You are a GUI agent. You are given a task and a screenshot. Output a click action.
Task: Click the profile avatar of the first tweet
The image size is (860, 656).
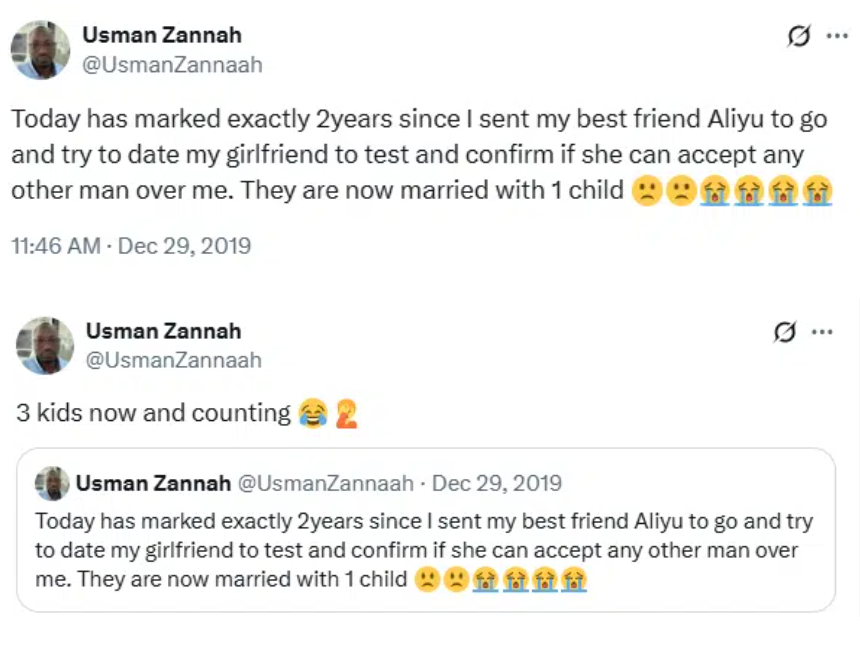40,49
